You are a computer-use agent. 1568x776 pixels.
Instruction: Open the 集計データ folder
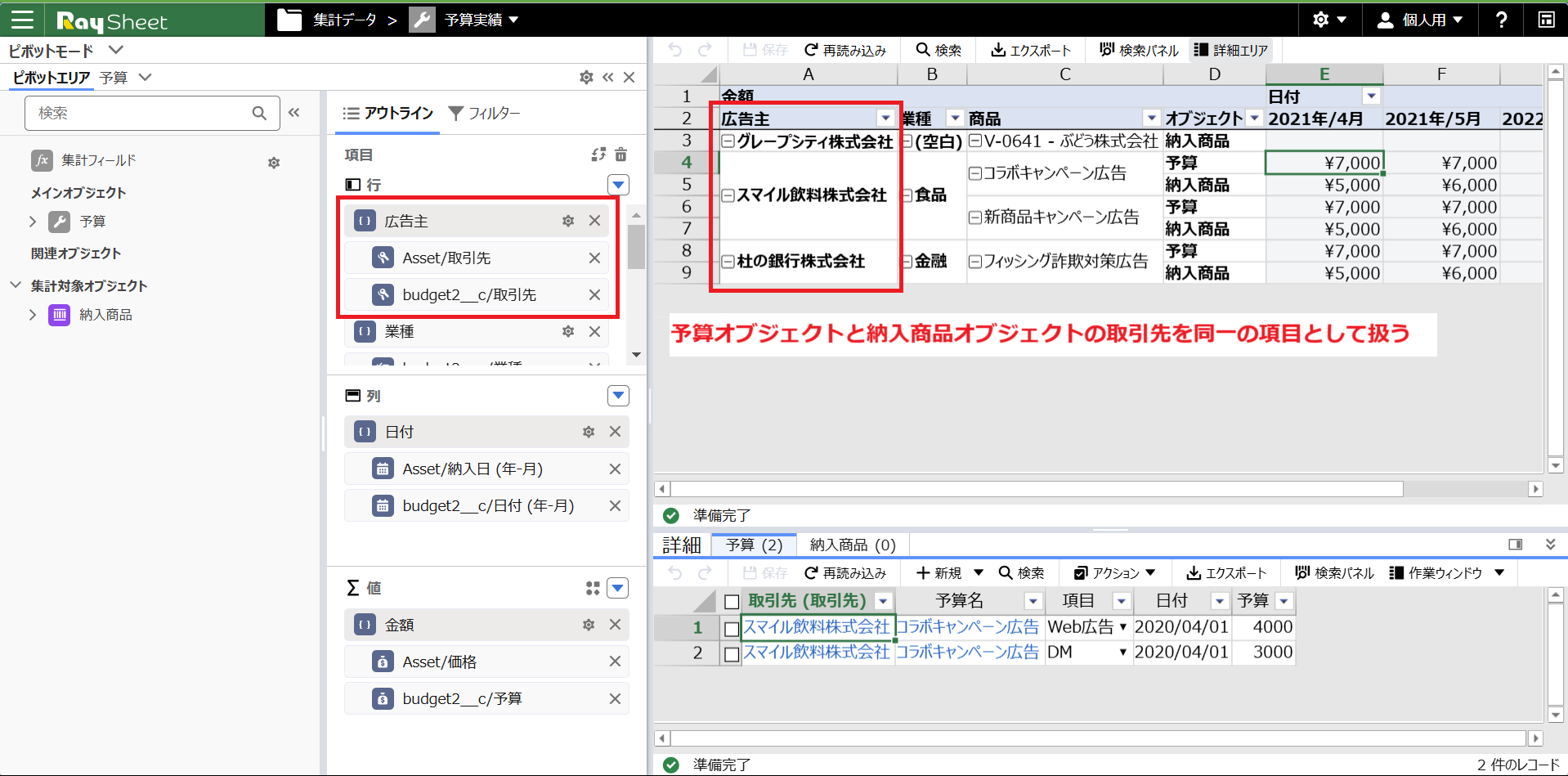329,20
